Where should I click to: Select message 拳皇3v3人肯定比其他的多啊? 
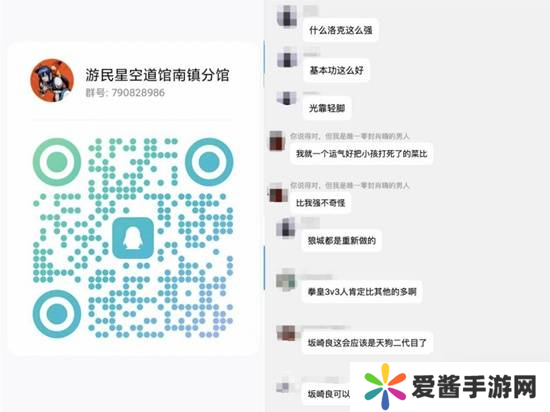pyautogui.click(x=362, y=292)
